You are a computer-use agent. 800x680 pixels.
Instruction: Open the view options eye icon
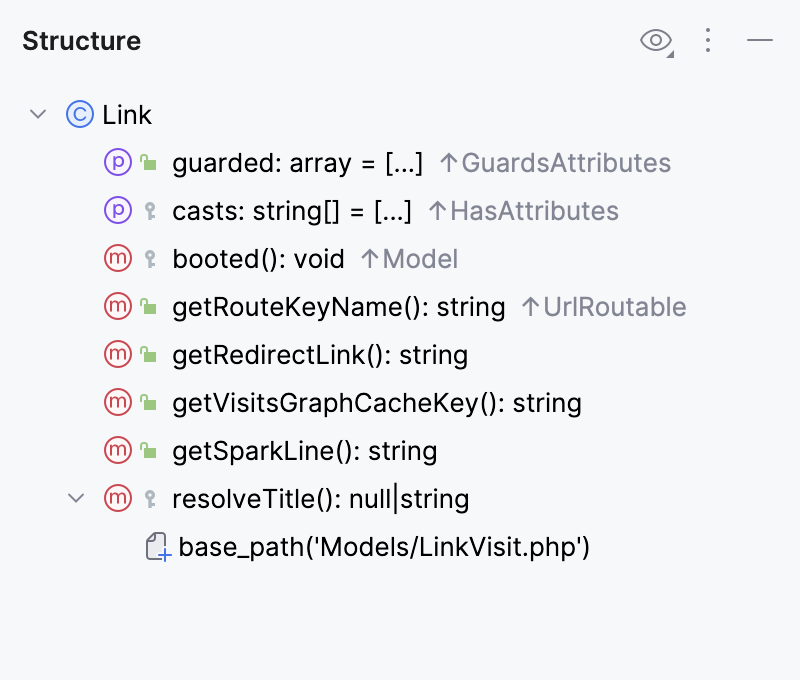coord(655,40)
